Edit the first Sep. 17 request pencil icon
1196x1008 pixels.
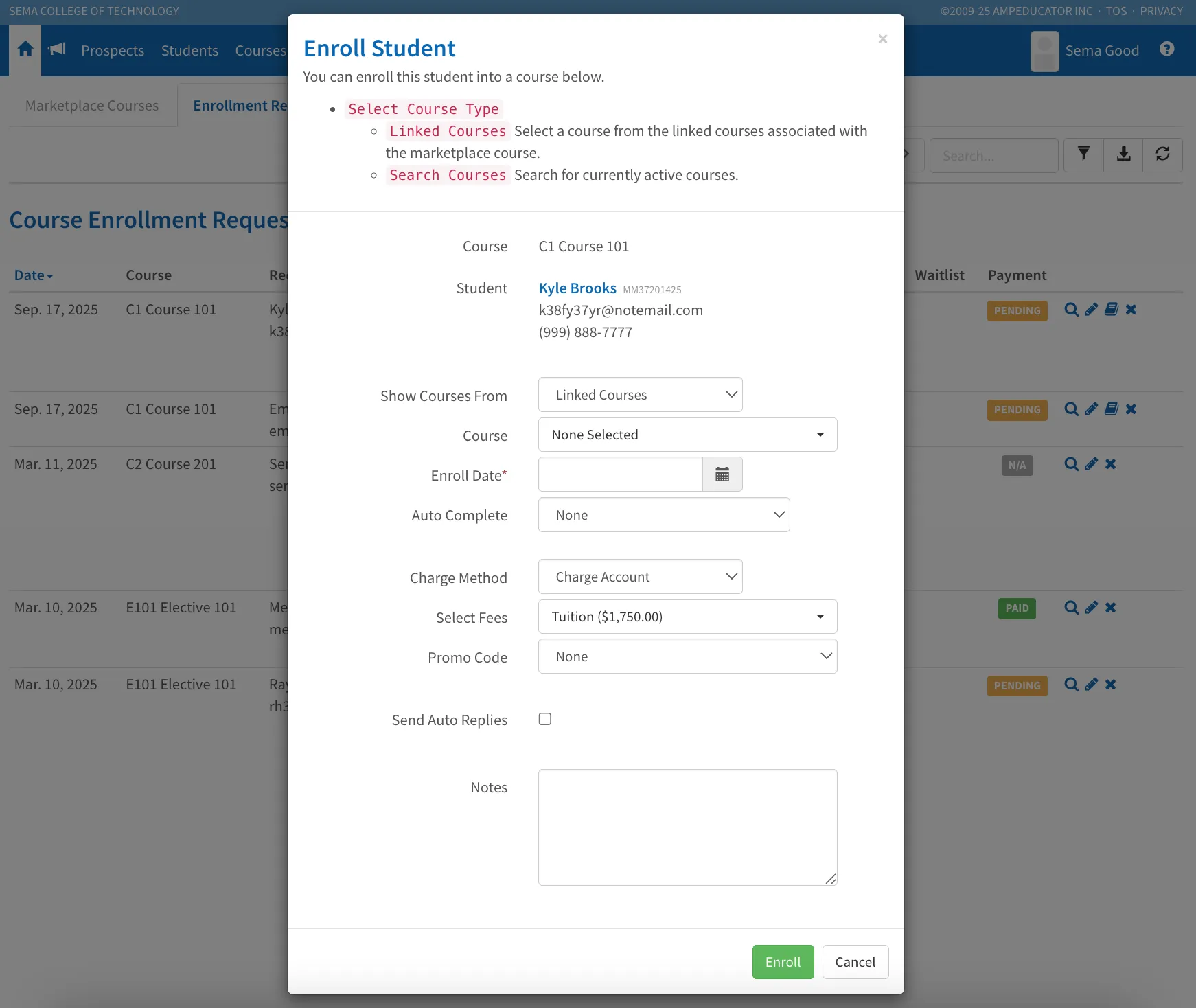point(1091,310)
